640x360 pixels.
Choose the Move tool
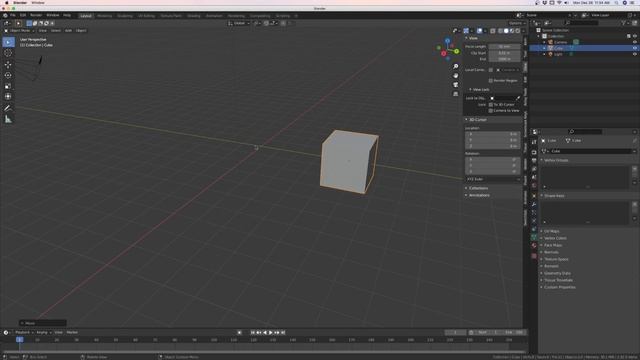coord(8,64)
